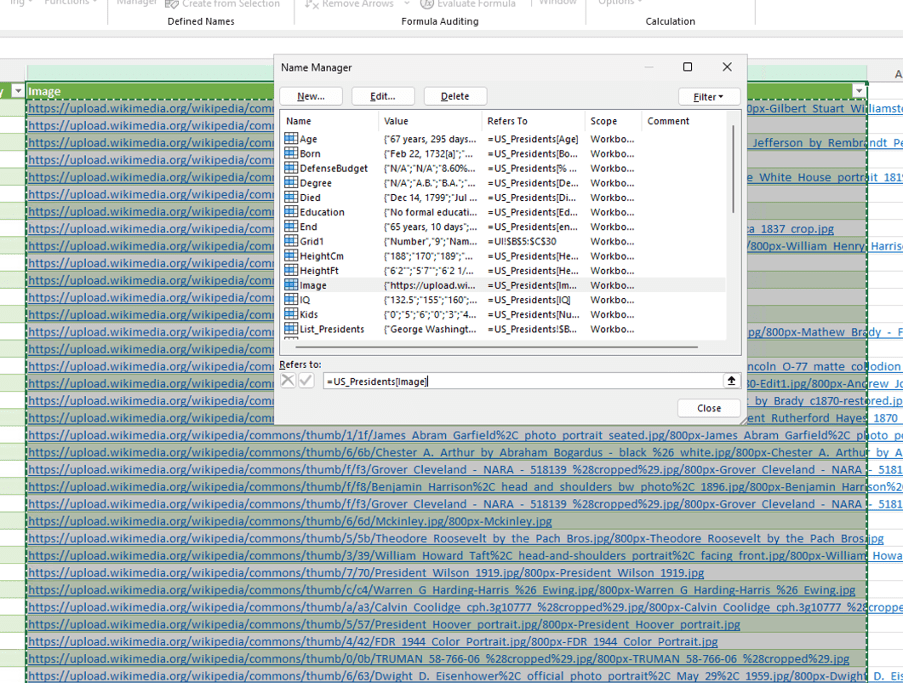Open the Image column header filter arrow
This screenshot has width=904, height=684.
[858, 91]
